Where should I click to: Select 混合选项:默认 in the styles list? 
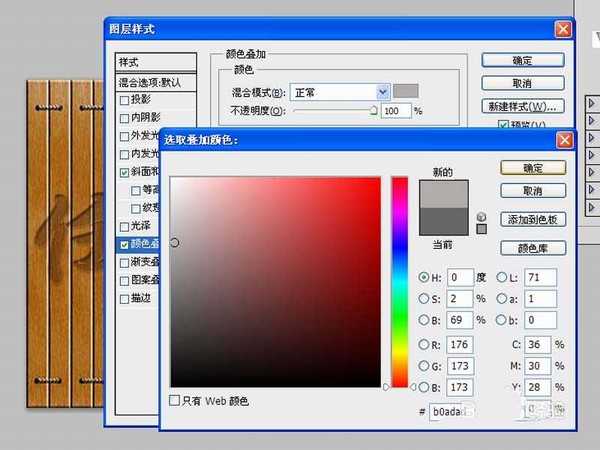pyautogui.click(x=156, y=81)
